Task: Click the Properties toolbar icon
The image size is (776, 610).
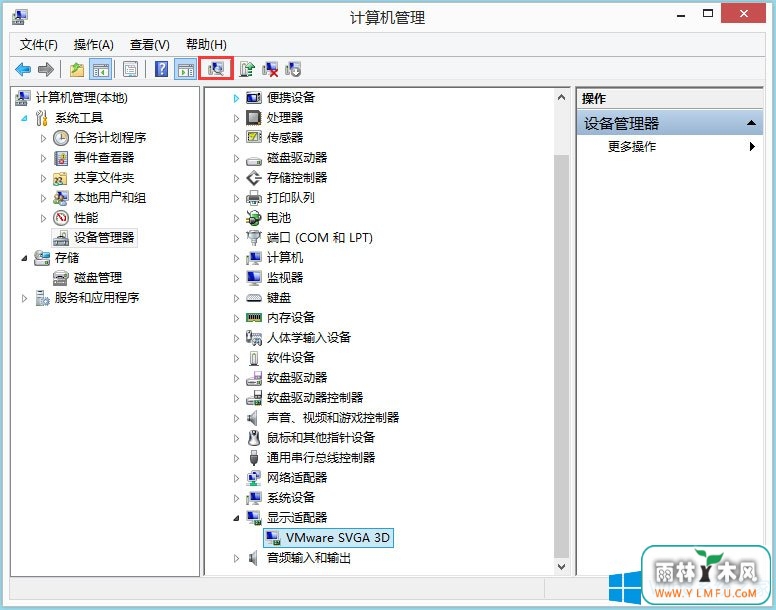Action: tap(130, 69)
